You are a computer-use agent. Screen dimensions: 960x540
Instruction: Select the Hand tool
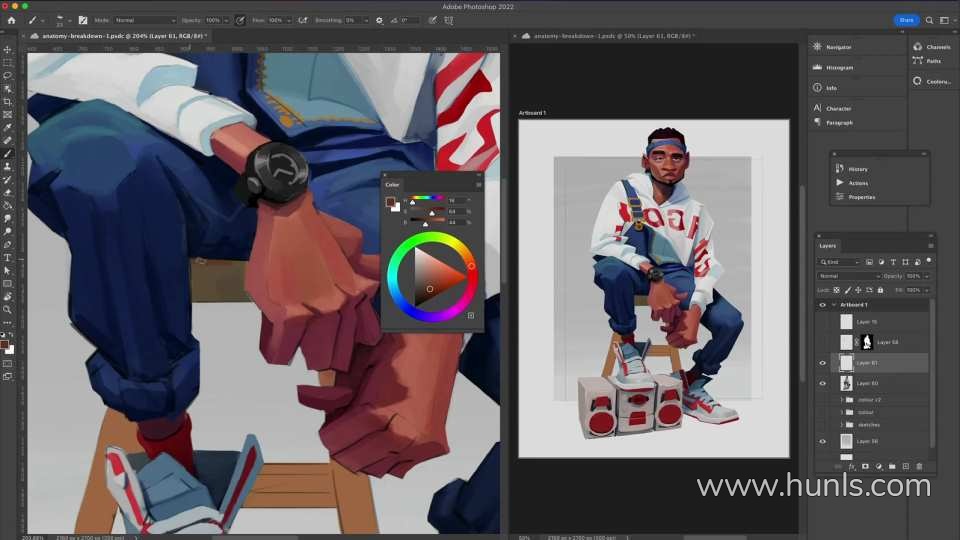pos(7,296)
